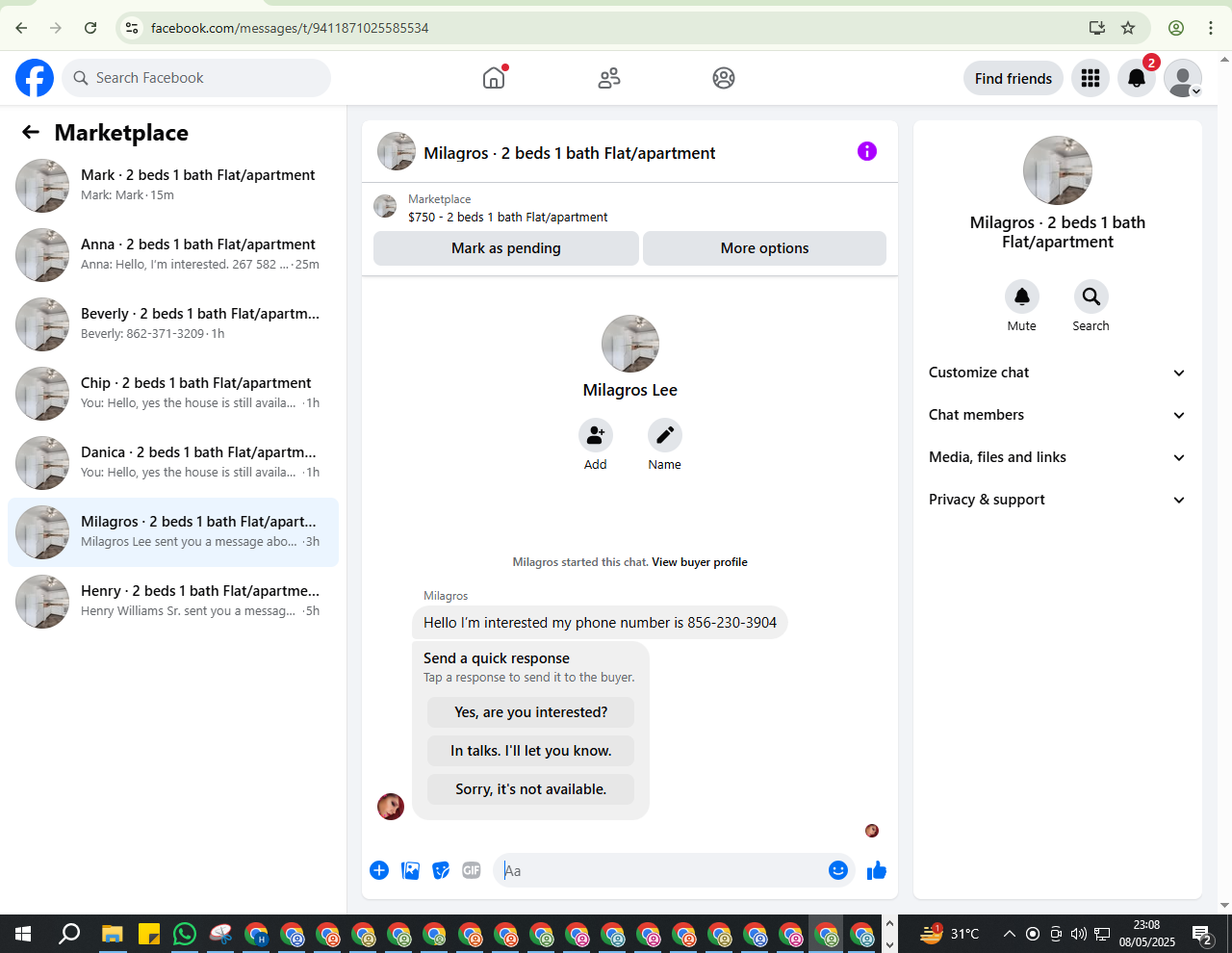Viewport: 1232px width, 953px height.
Task: Open the Facebook menu grid icon
Action: [1091, 78]
